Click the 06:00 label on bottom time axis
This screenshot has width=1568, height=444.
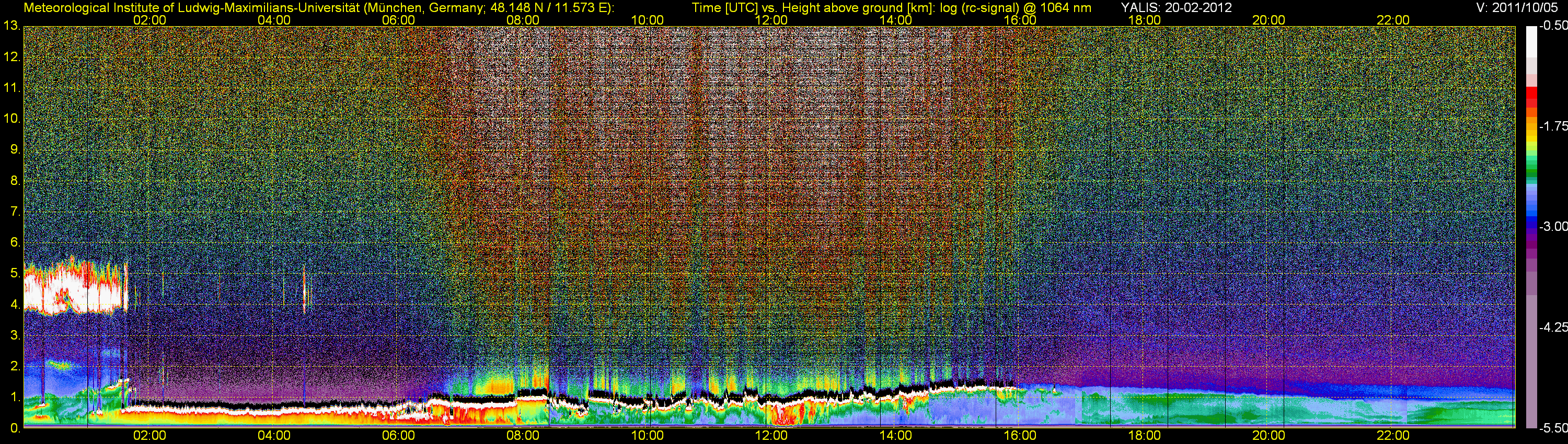click(x=398, y=436)
